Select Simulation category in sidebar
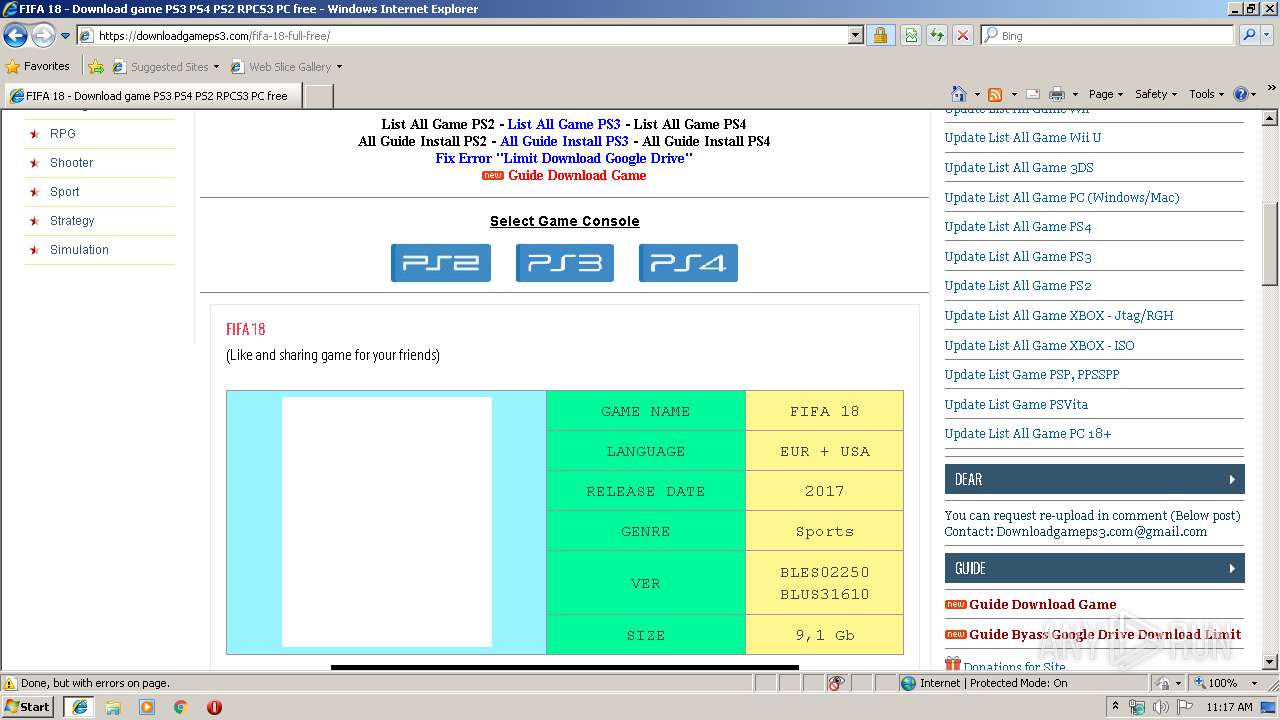 [79, 250]
